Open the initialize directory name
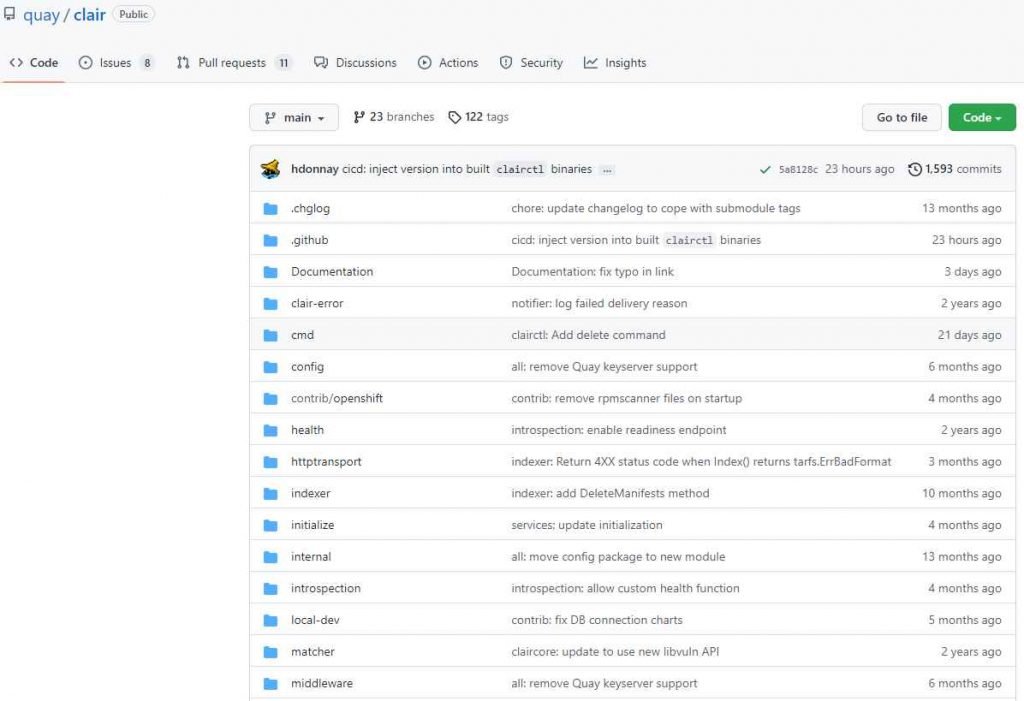The height and width of the screenshot is (701, 1024). click(x=313, y=525)
